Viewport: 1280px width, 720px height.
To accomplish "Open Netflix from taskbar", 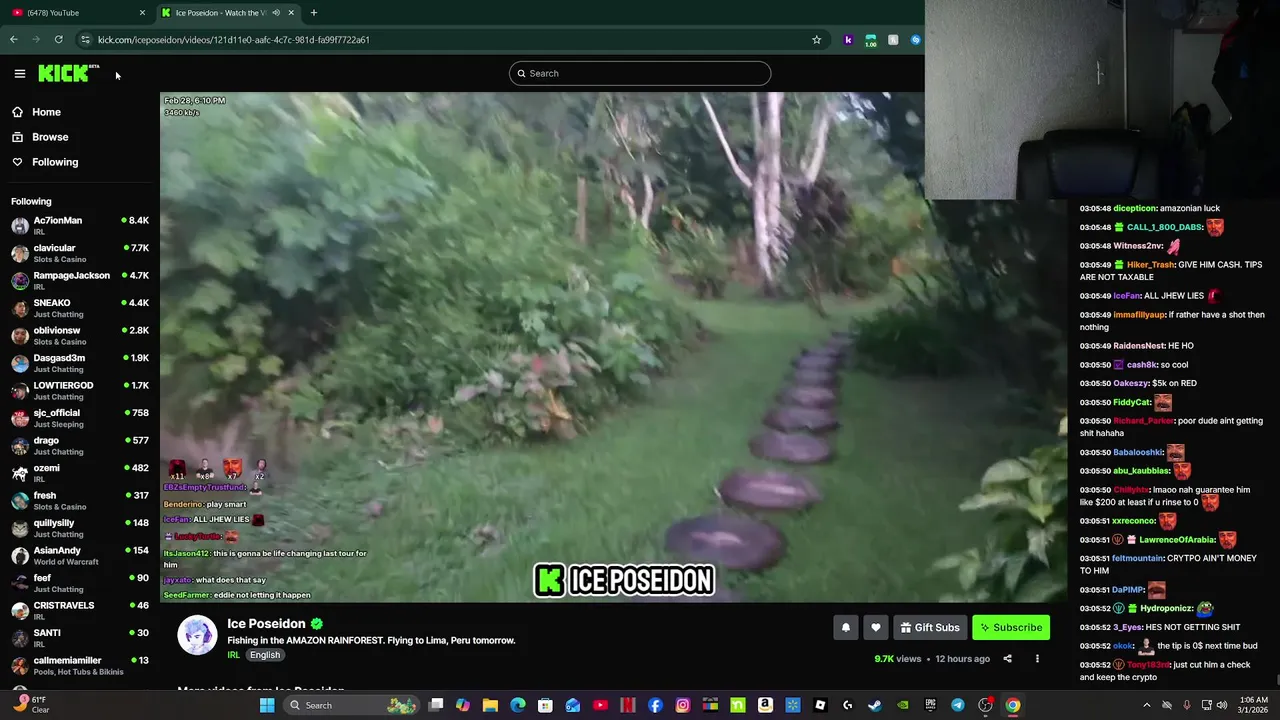I will [x=628, y=705].
